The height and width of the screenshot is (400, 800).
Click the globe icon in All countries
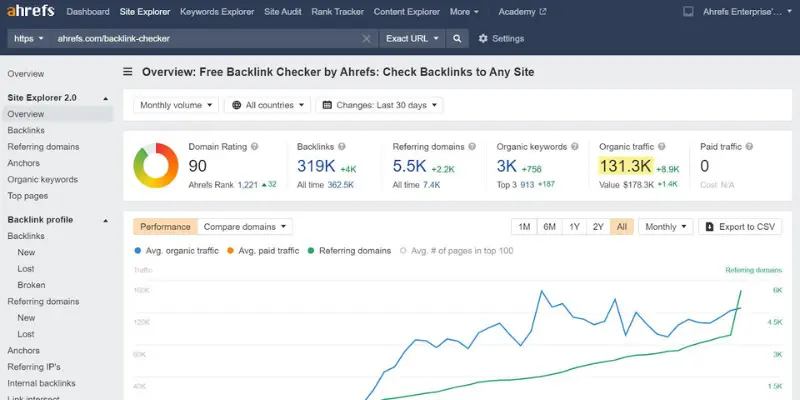[x=236, y=105]
